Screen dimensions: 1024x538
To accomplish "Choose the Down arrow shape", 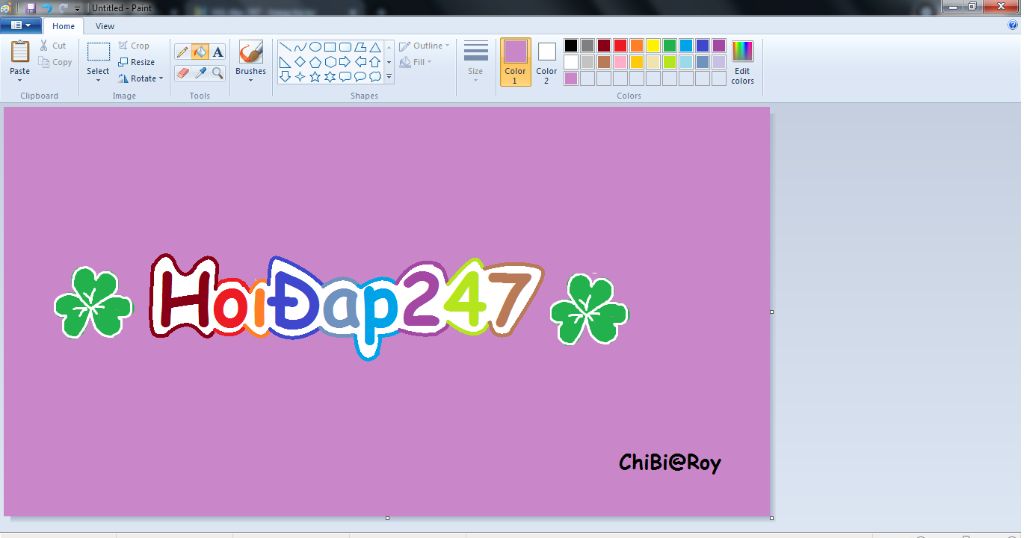I will click(x=285, y=76).
